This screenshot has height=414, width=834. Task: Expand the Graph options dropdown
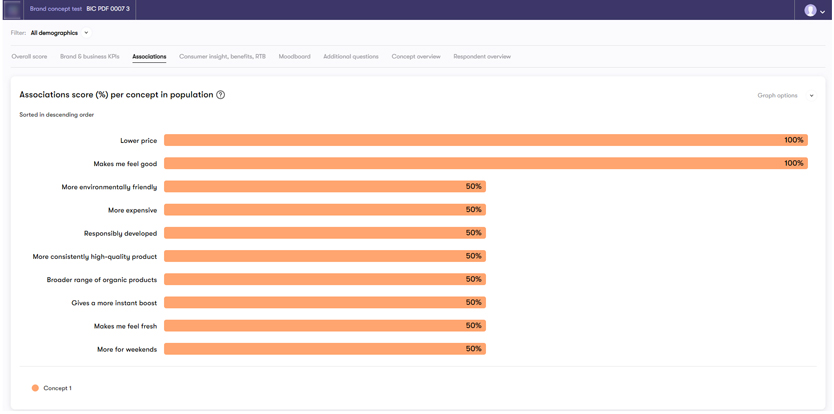(785, 96)
